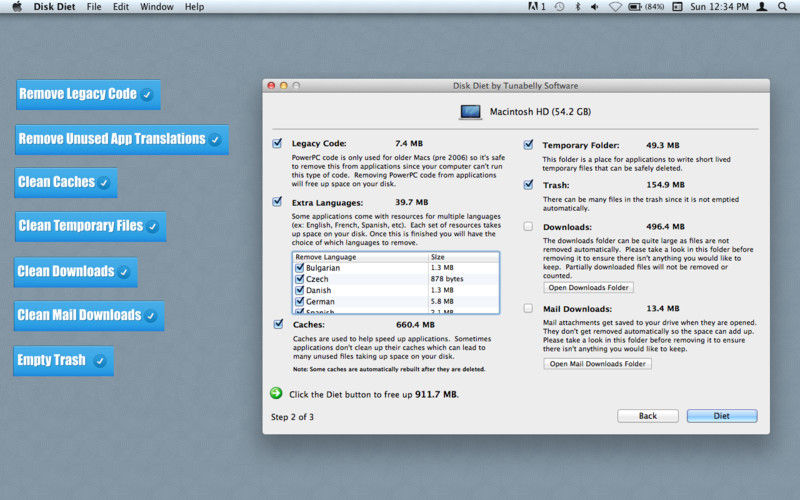Click the Remove Language column header
Viewport: 800px width, 500px height.
tap(360, 257)
